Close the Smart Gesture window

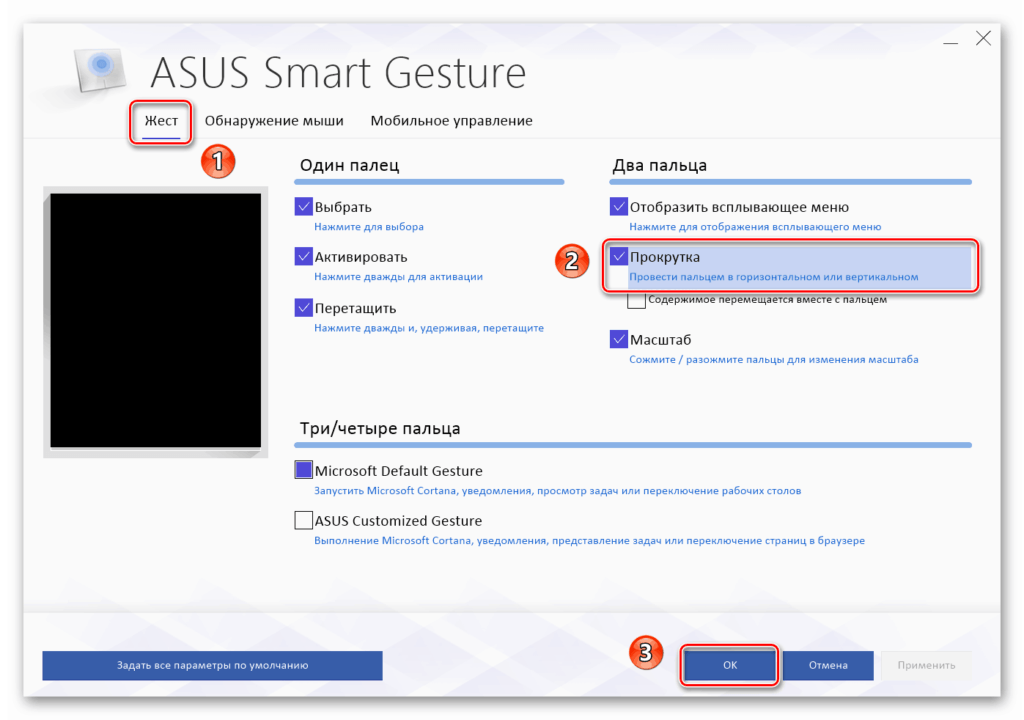984,39
